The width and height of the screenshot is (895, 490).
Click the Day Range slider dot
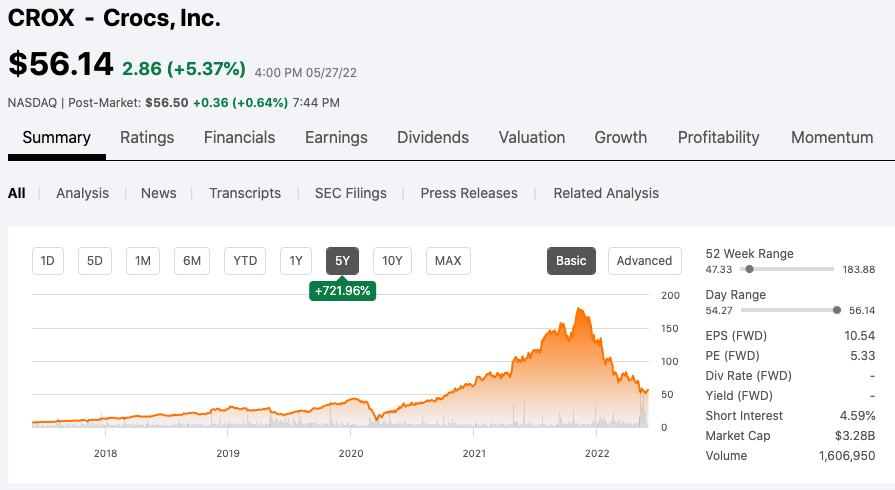(x=837, y=310)
